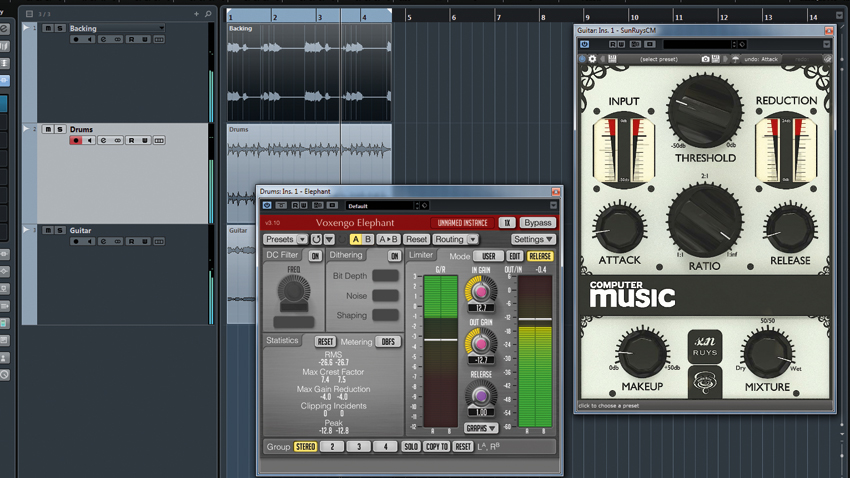
Task: Select group 2 in Elephant
Action: click(332, 447)
